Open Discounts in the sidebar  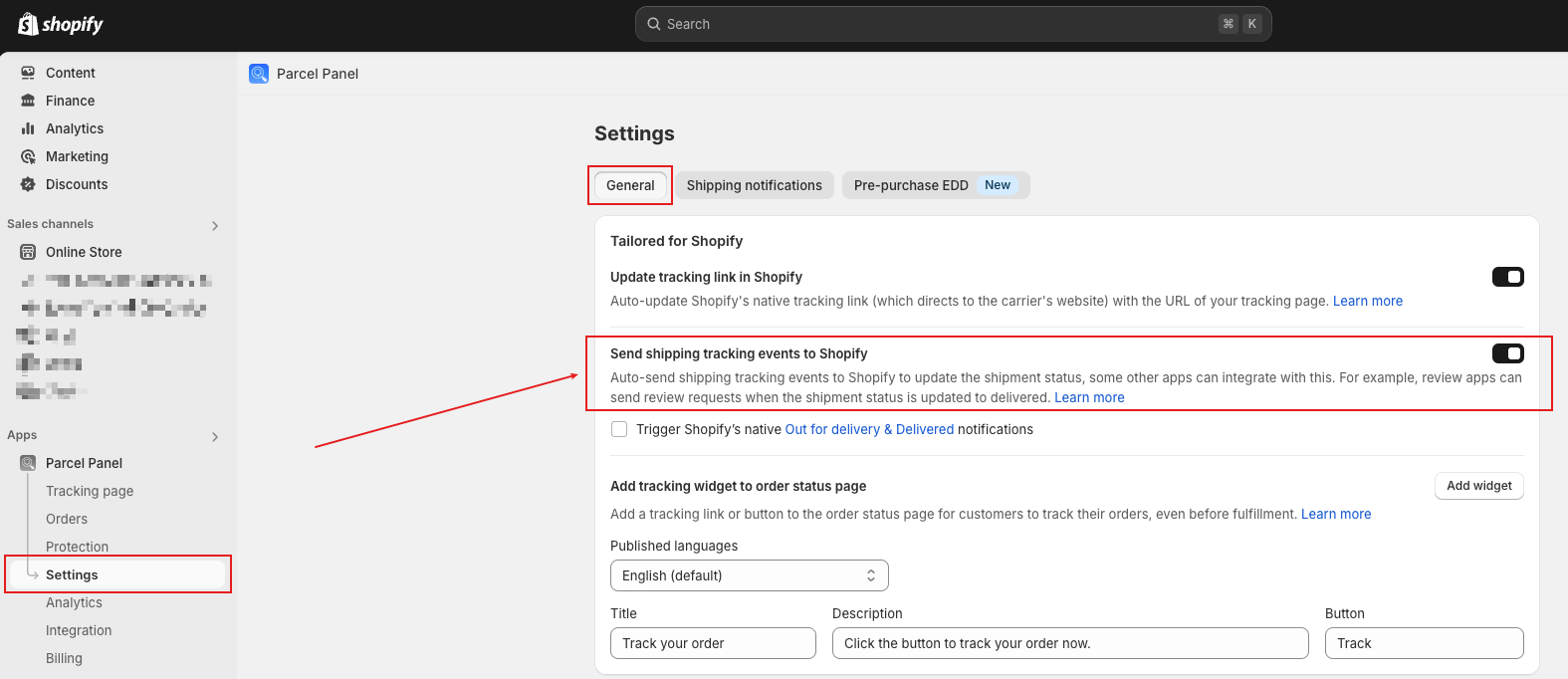coord(77,184)
